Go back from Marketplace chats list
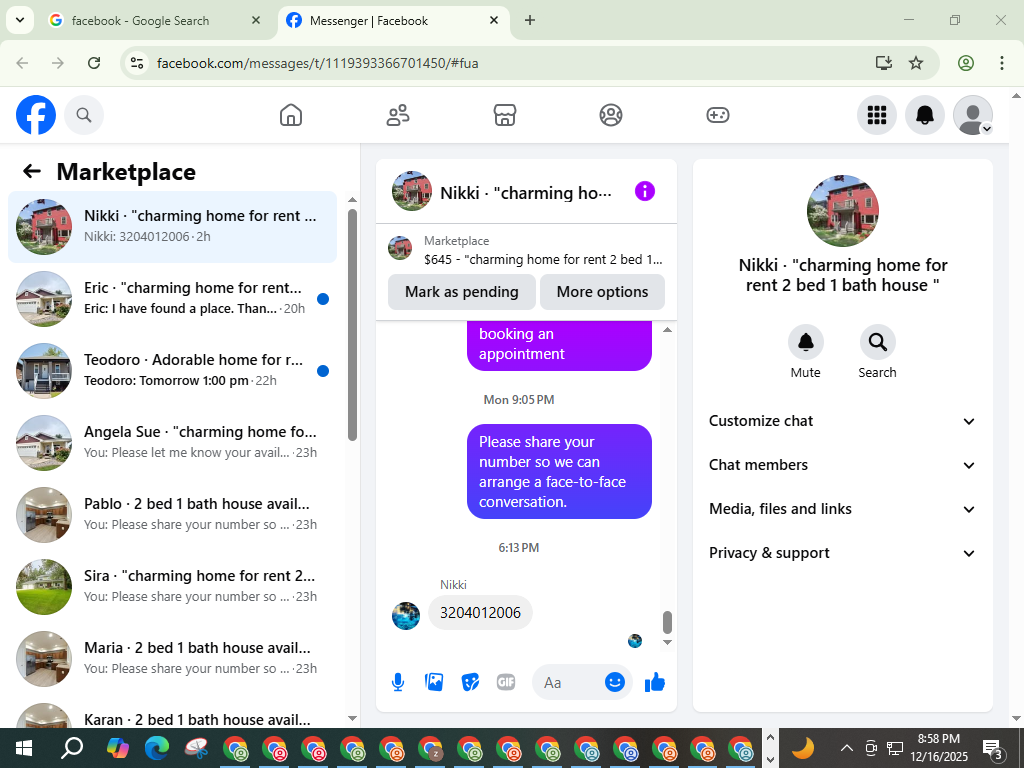 (31, 171)
